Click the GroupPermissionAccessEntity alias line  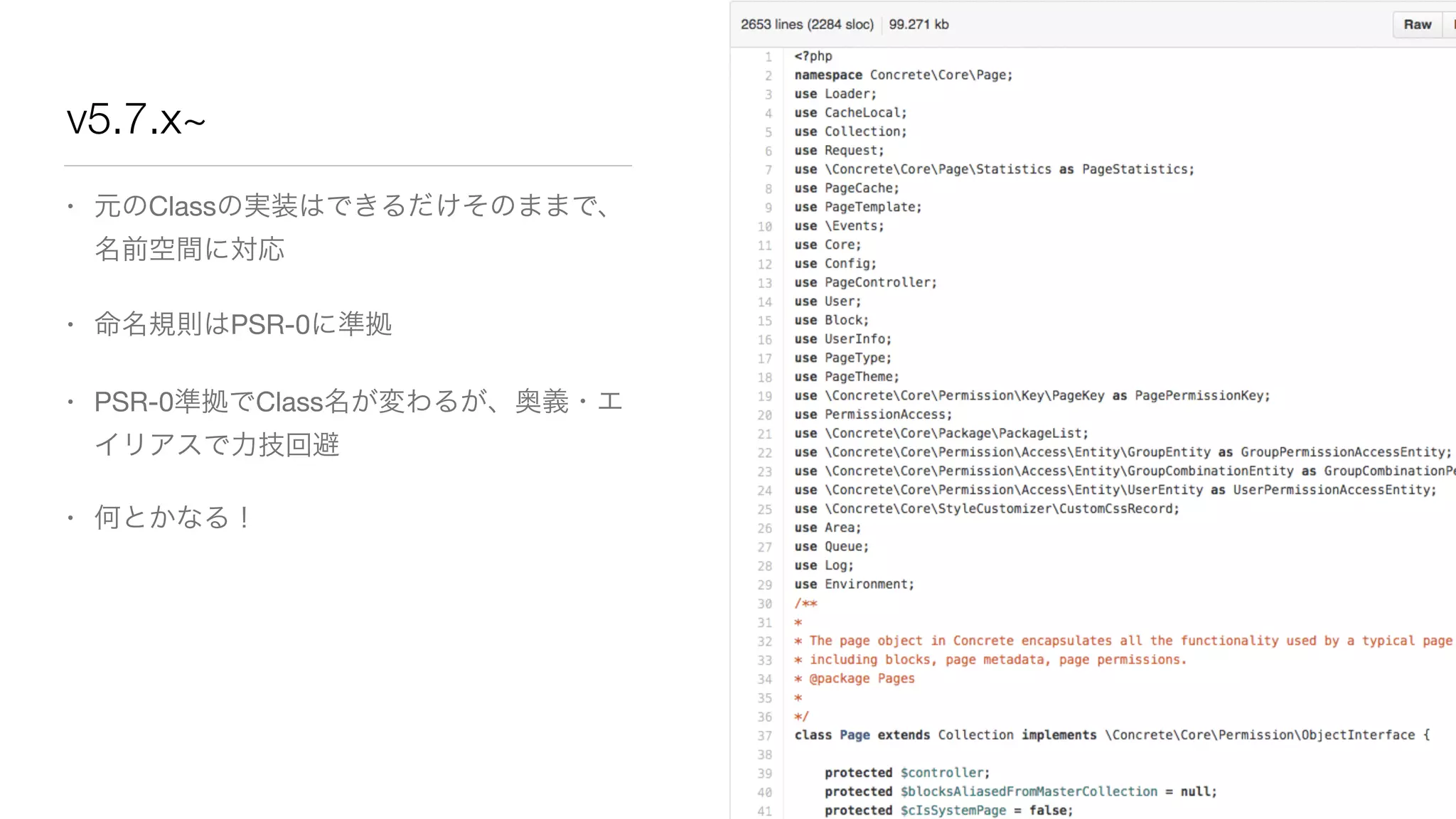click(x=1123, y=451)
